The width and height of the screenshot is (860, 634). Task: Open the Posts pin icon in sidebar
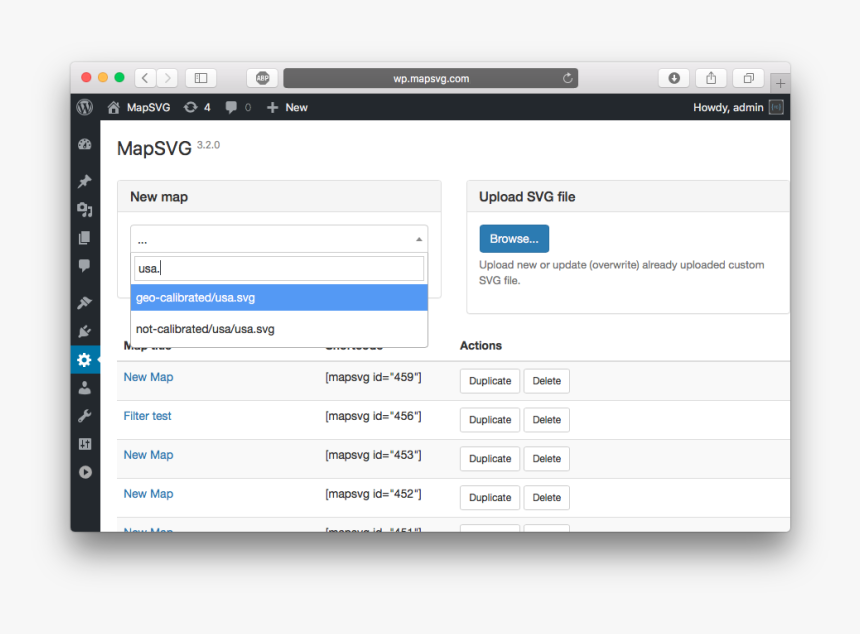(84, 182)
